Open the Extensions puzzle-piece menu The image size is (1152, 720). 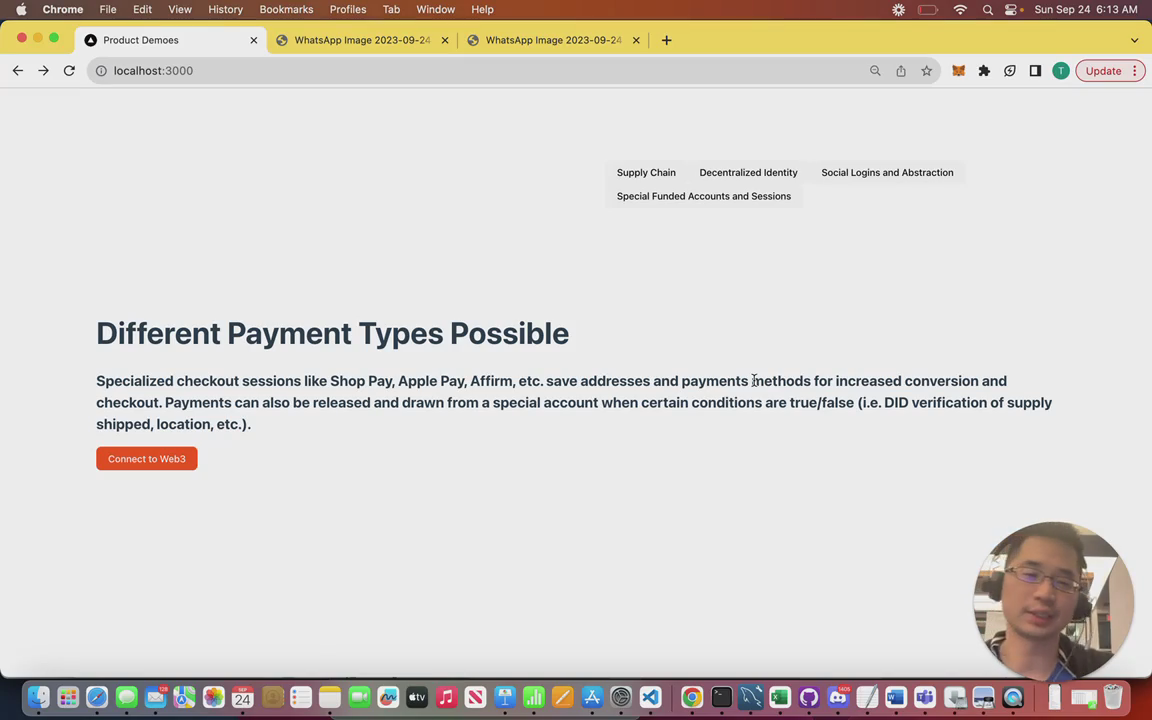[984, 71]
